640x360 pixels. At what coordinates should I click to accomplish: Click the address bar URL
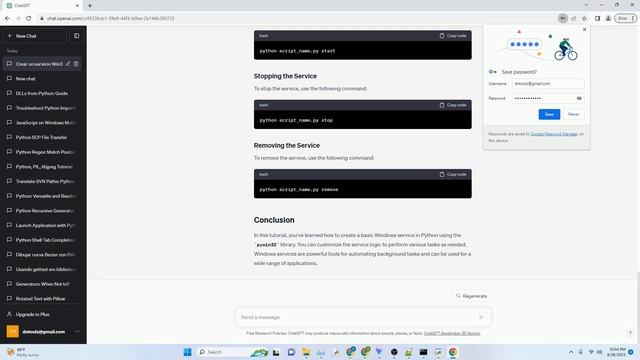pos(111,18)
